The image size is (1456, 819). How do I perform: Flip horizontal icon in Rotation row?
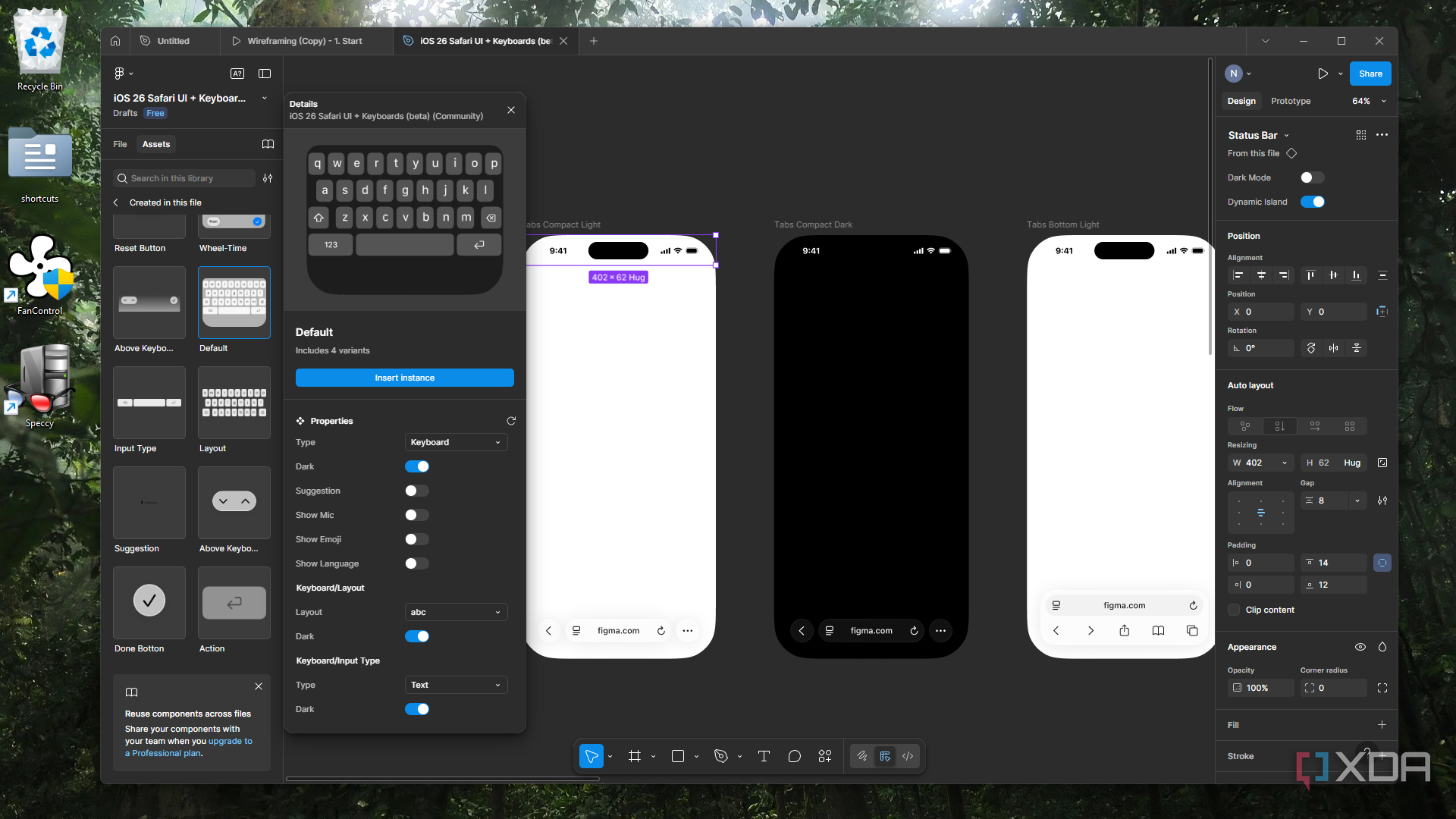point(1334,348)
